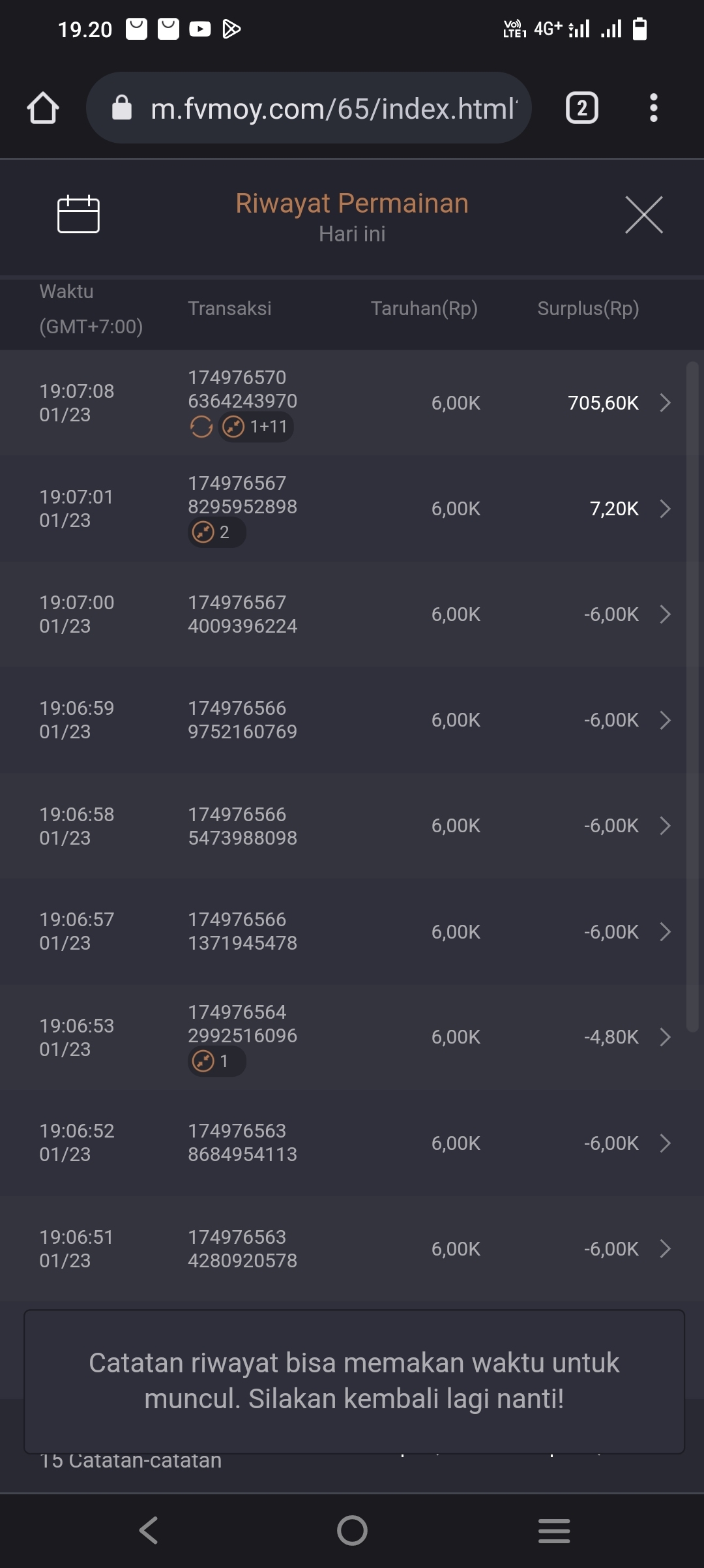Tap the badge labeled 2 on 19:07:01 row
The width and height of the screenshot is (704, 1568).
tap(216, 532)
